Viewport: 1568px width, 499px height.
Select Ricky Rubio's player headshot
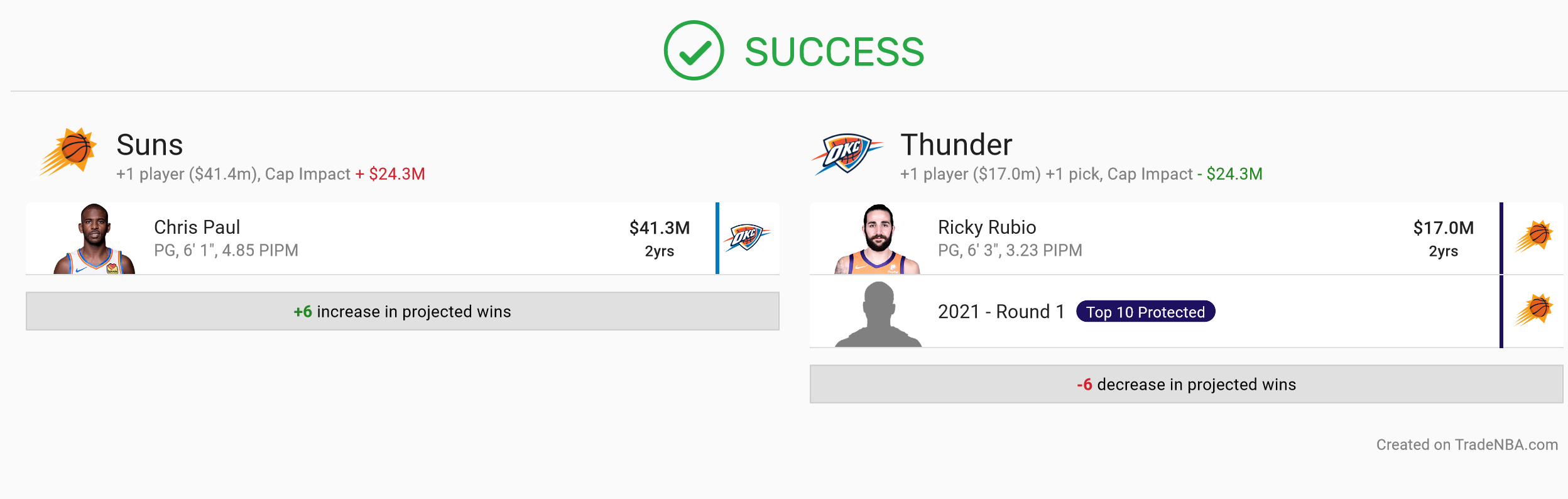tap(878, 239)
